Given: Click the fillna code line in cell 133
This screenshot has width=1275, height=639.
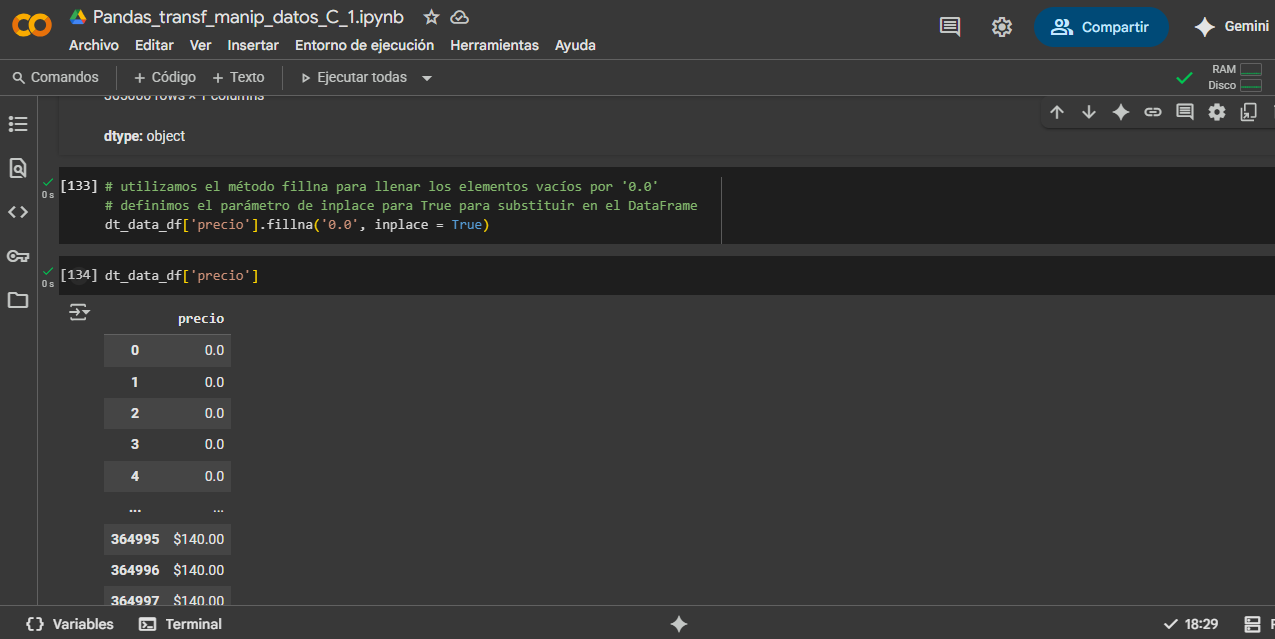Looking at the screenshot, I should click(297, 225).
